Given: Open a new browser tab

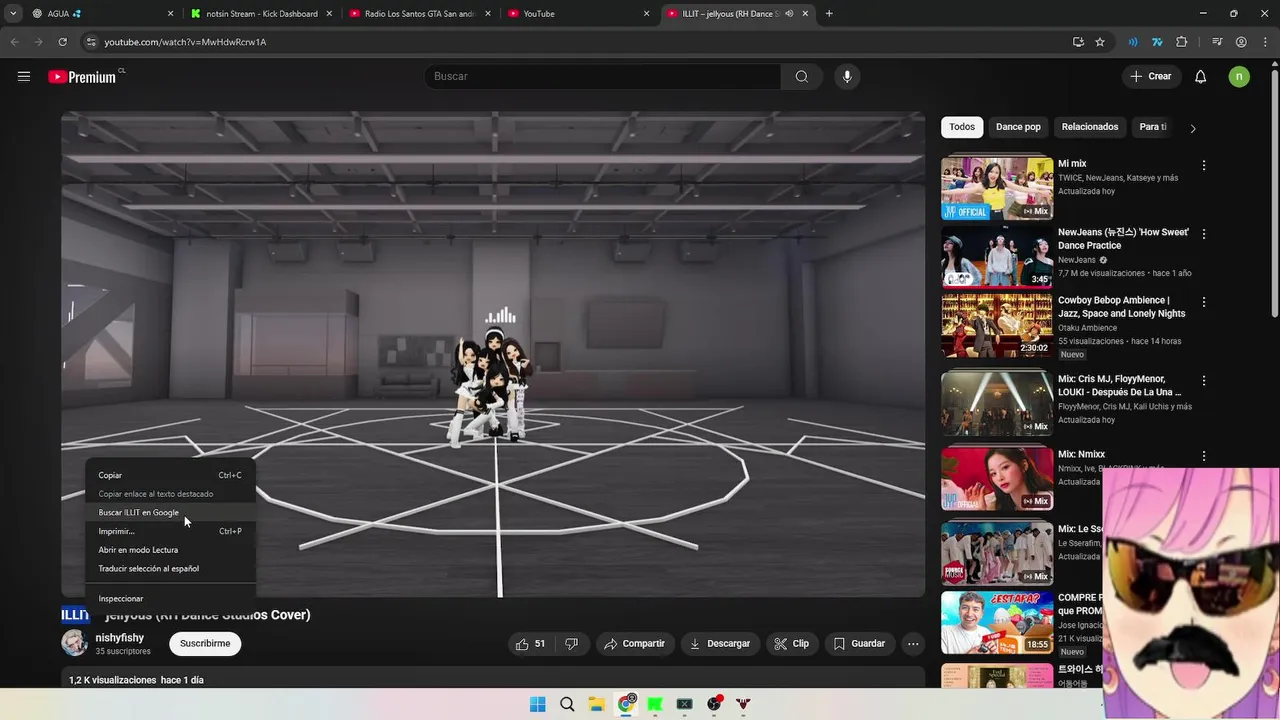Looking at the screenshot, I should pyautogui.click(x=829, y=14).
